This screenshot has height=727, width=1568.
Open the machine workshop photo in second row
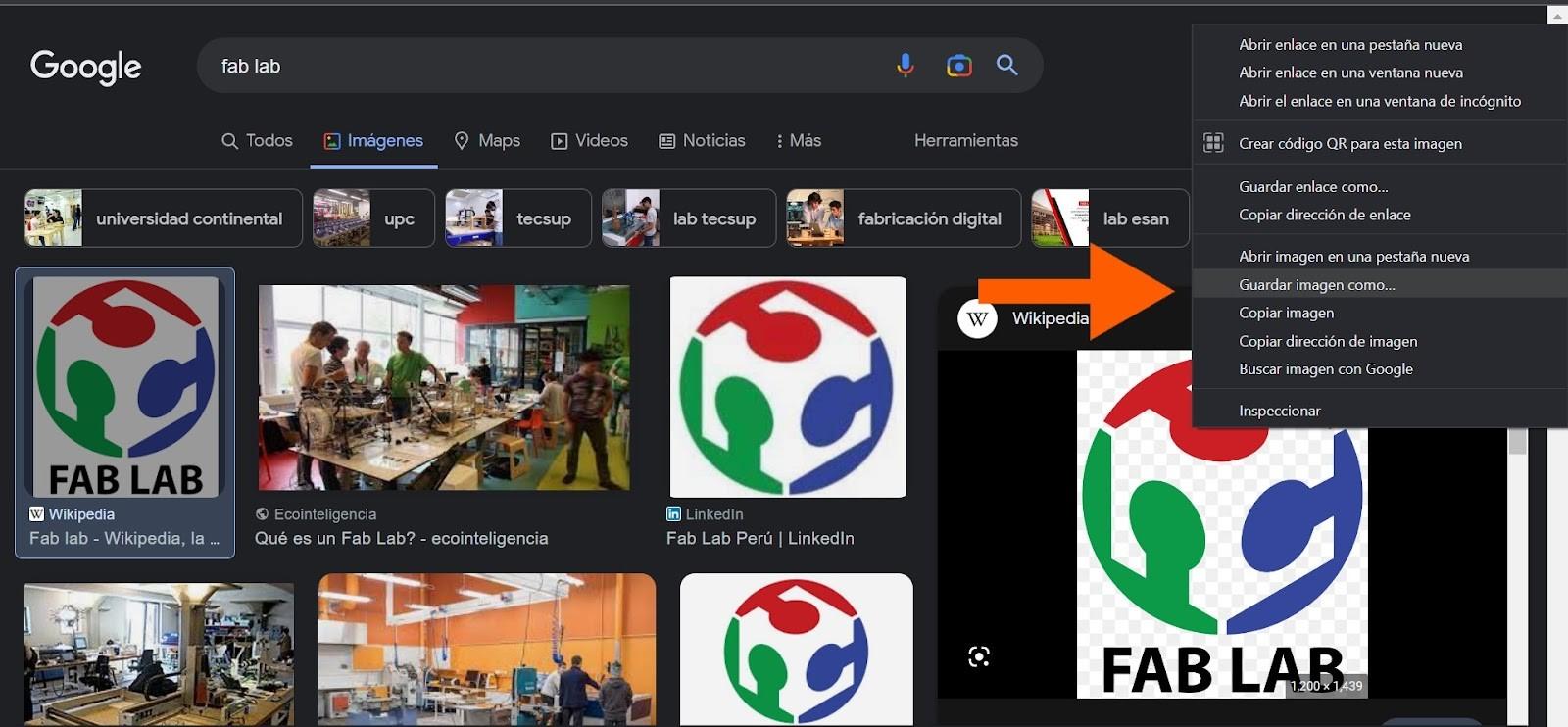[x=159, y=654]
